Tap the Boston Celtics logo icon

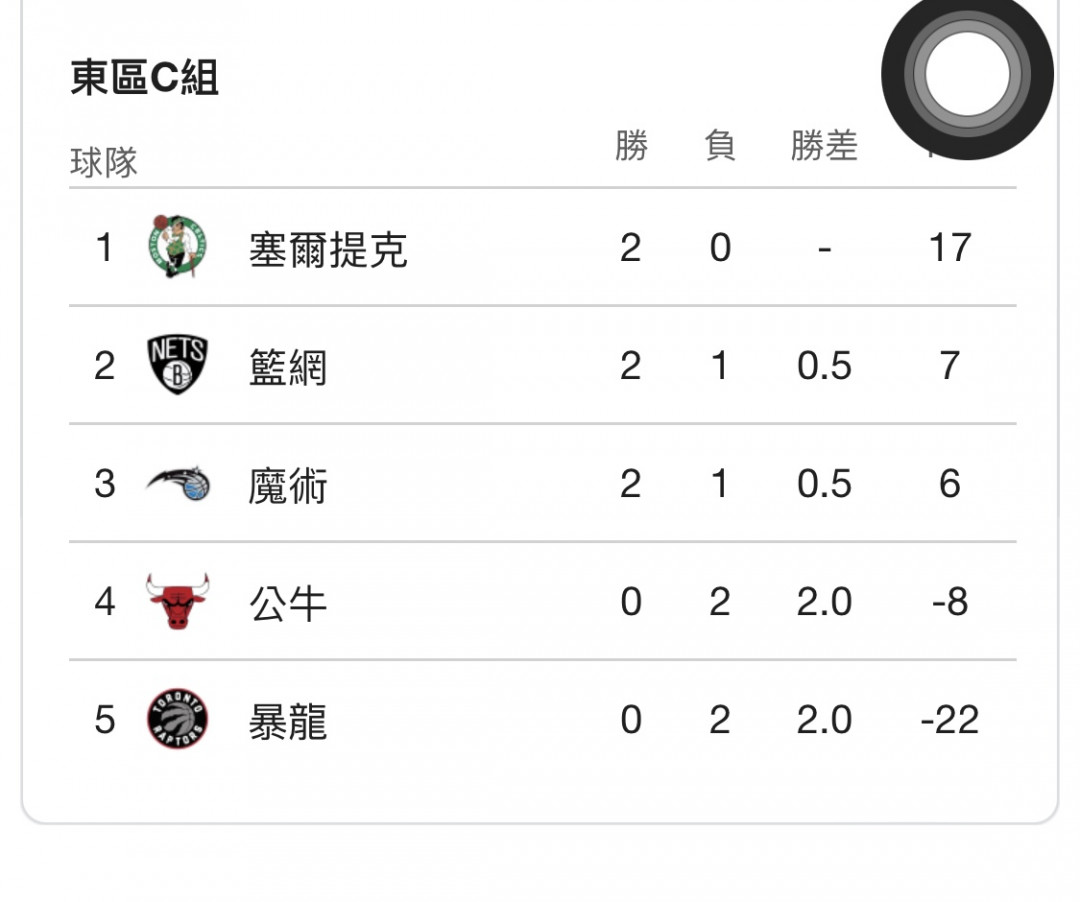pyautogui.click(x=178, y=246)
